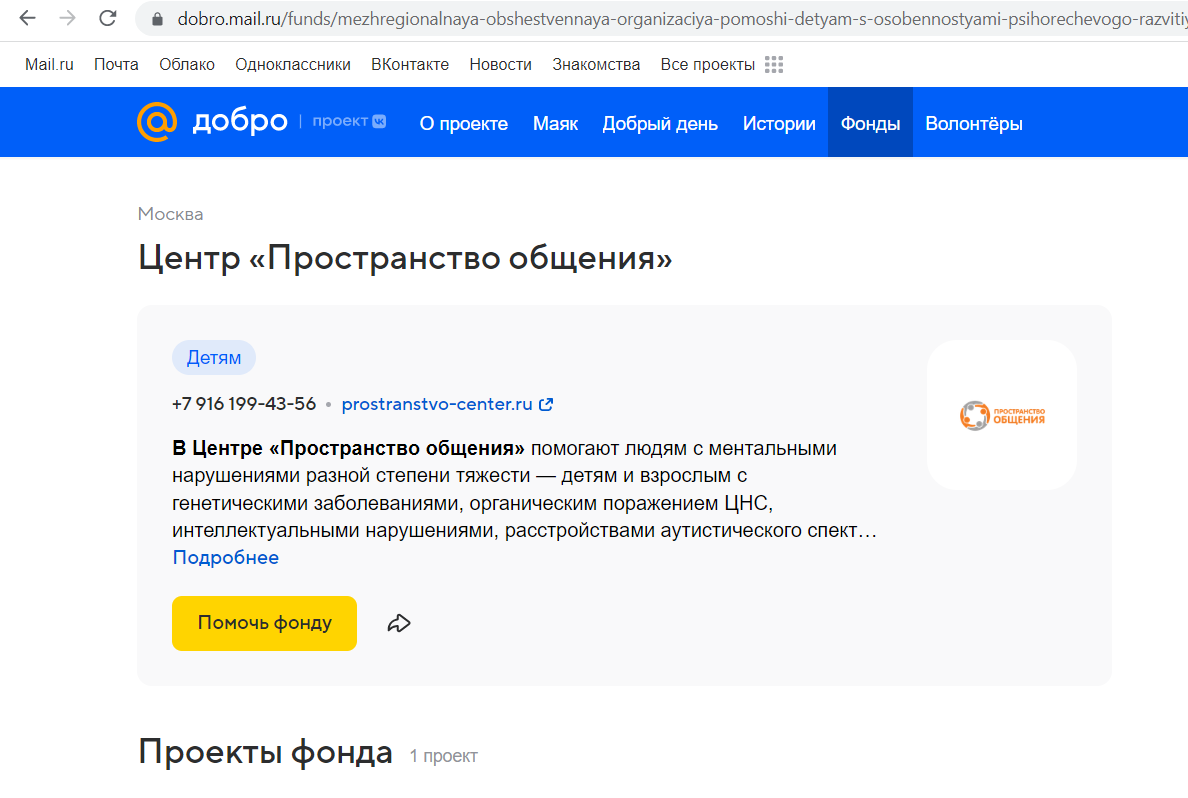Expand Все проекты list
The height and width of the screenshot is (798, 1188).
pos(708,64)
